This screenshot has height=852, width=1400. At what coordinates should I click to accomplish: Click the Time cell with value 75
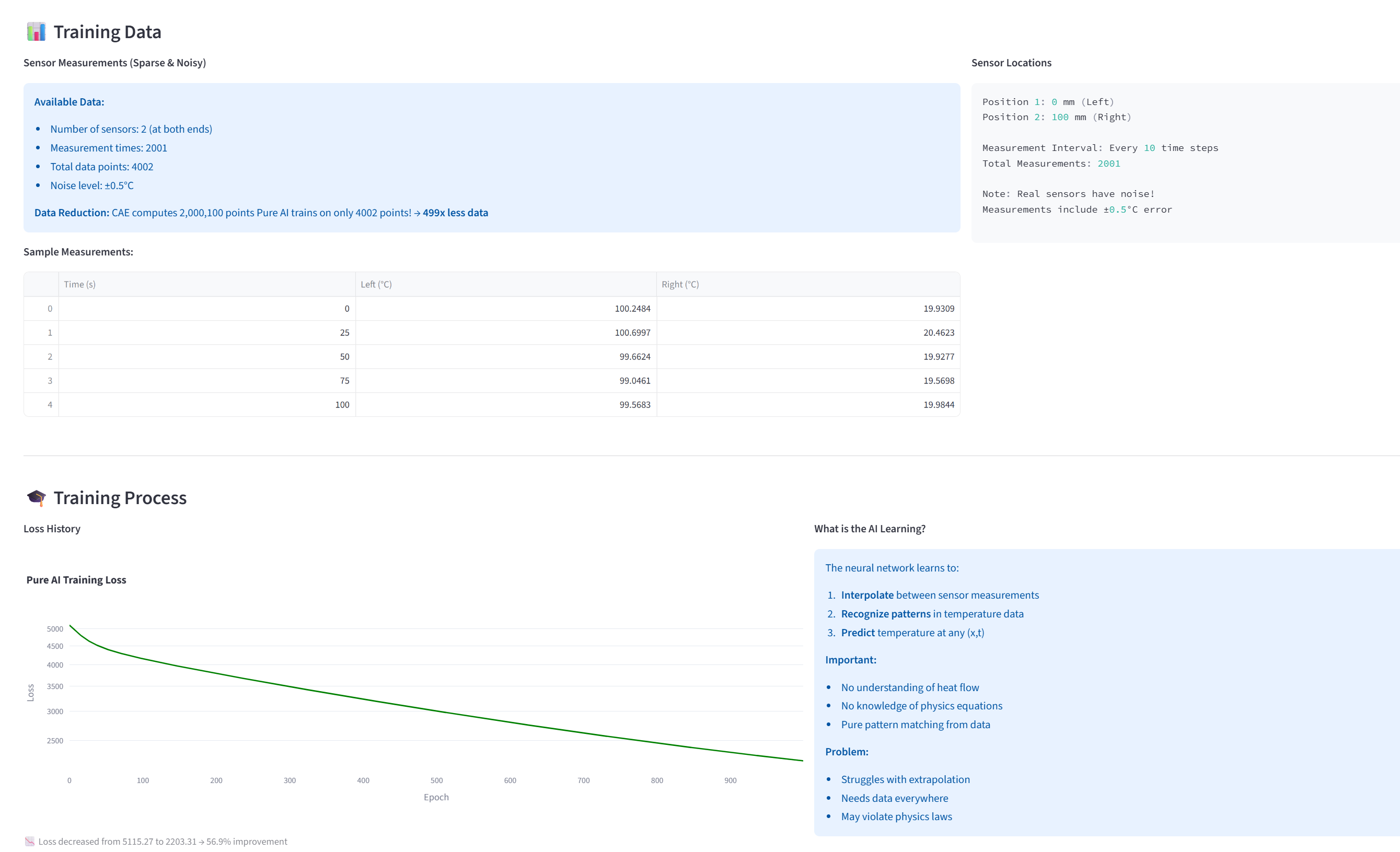click(344, 381)
